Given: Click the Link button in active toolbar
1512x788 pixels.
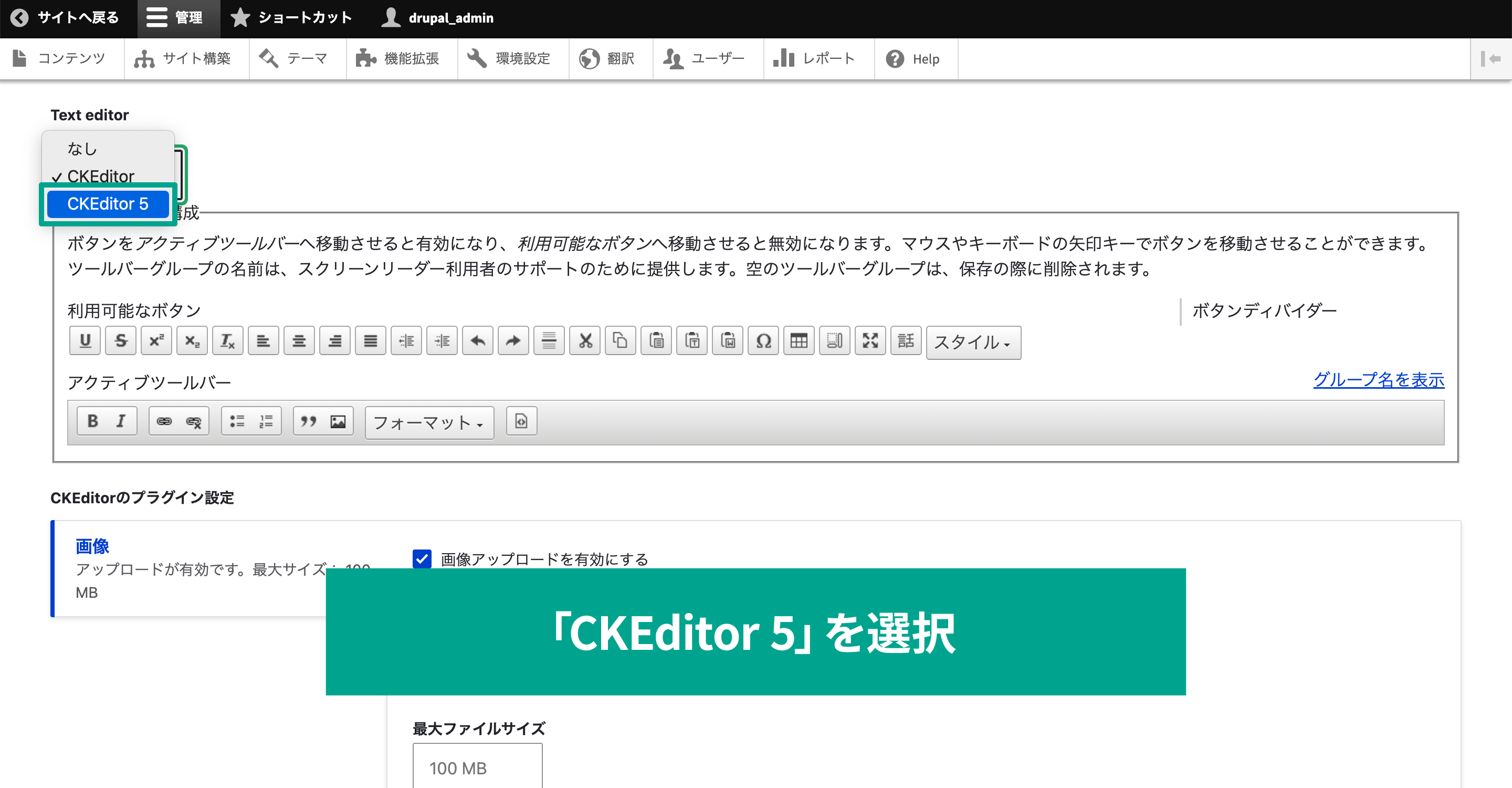Looking at the screenshot, I should (x=164, y=421).
